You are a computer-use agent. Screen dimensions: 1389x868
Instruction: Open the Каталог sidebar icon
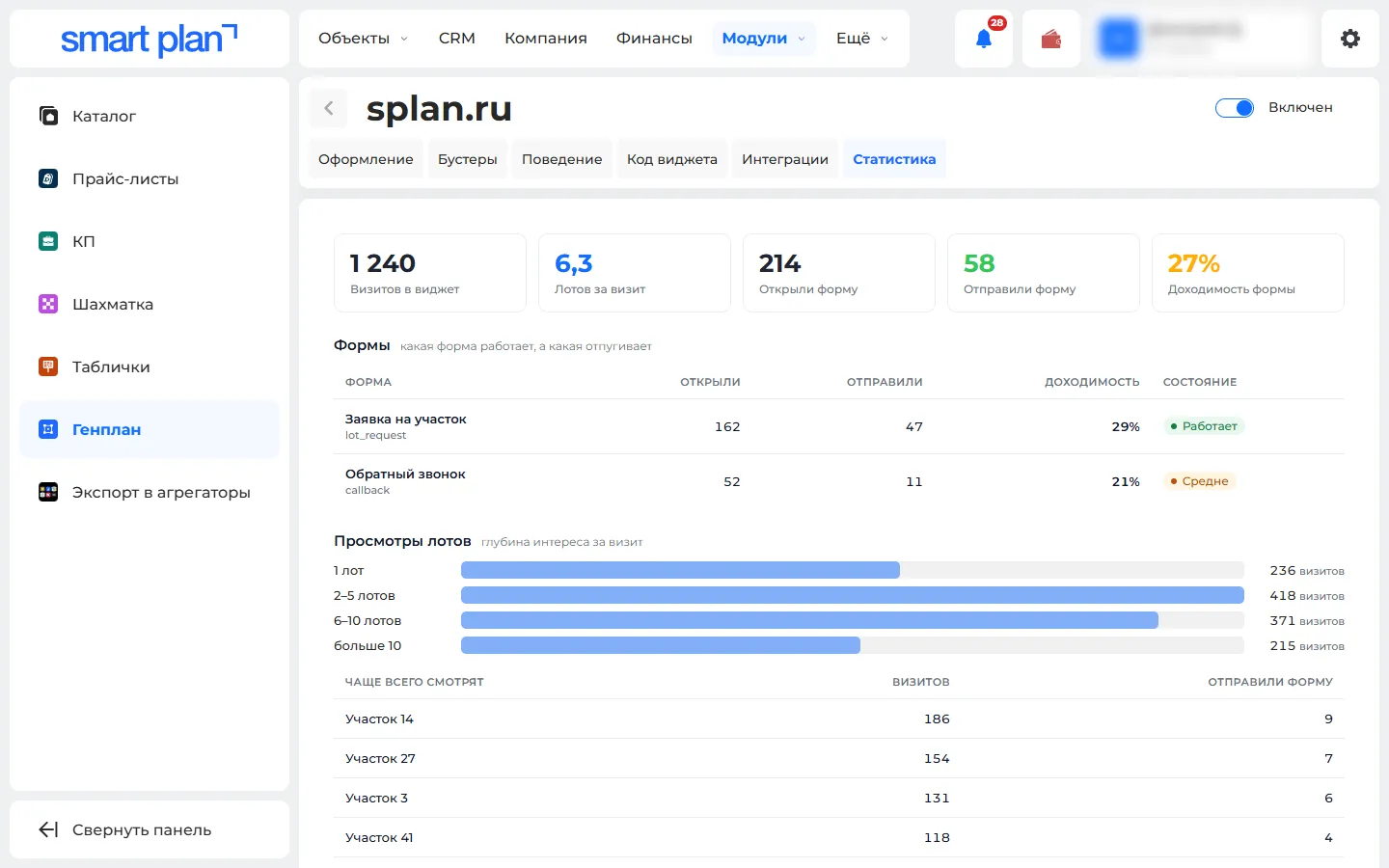48,116
